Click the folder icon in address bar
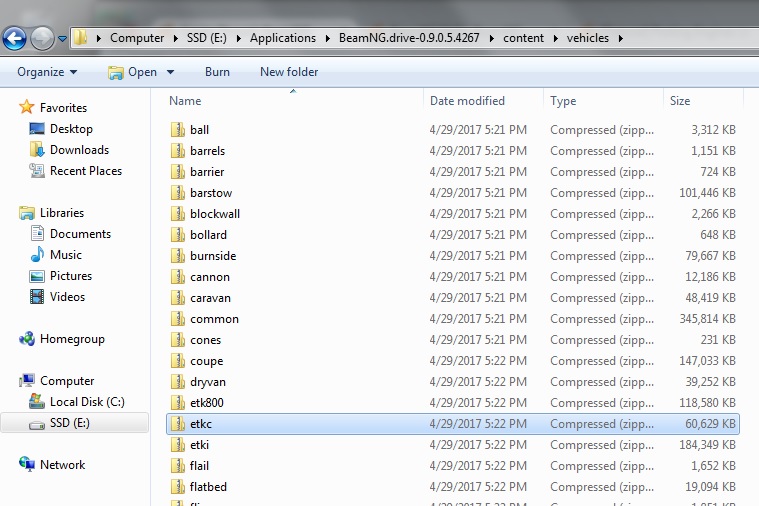The width and height of the screenshot is (759, 506). (x=81, y=38)
